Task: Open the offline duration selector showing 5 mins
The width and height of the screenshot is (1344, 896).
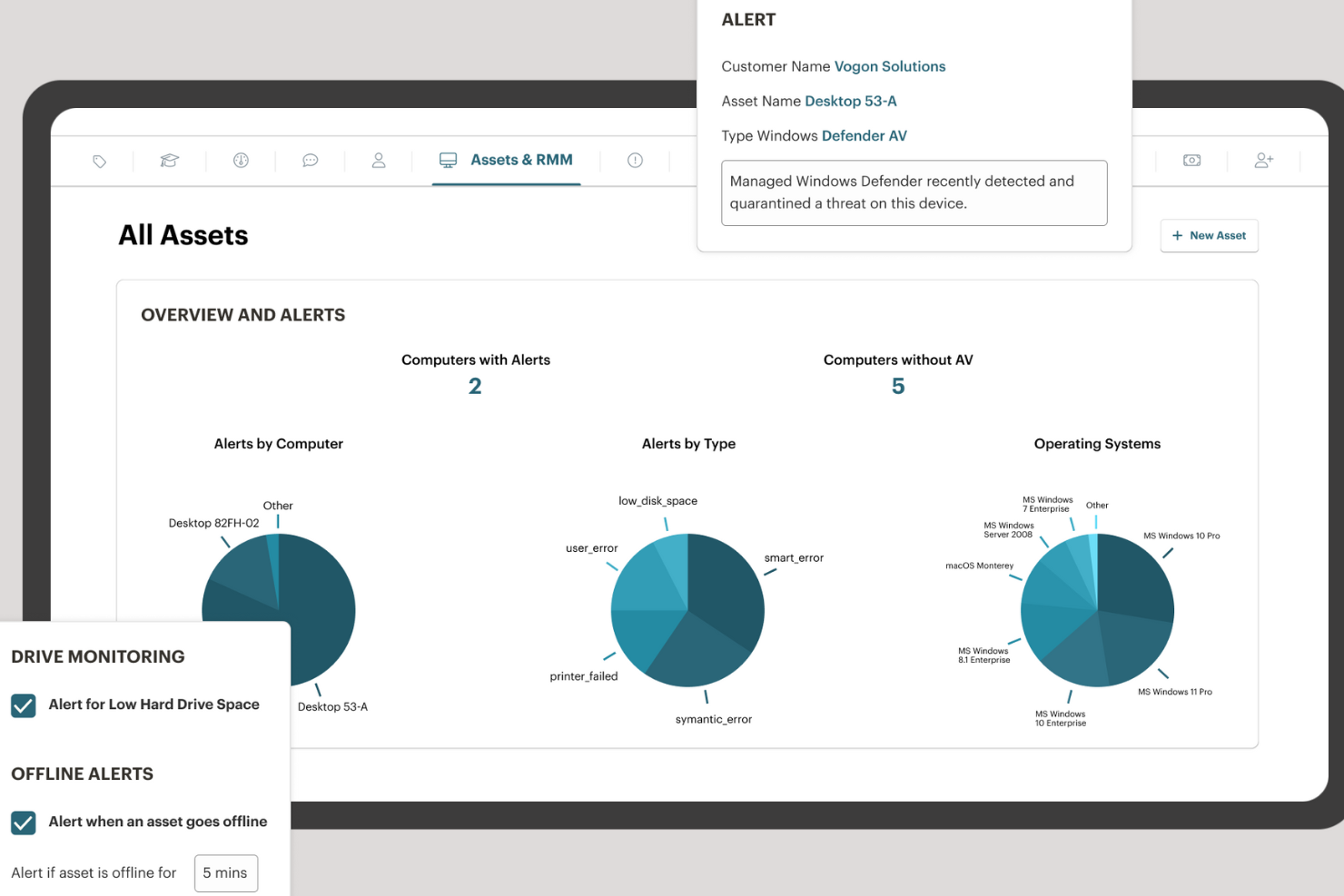Action: tap(225, 872)
